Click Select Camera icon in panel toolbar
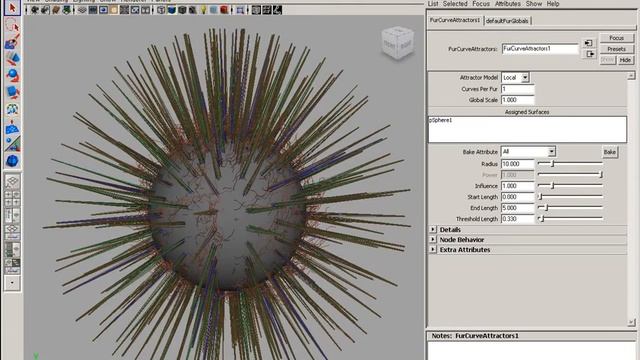The width and height of the screenshot is (640, 360). point(35,10)
